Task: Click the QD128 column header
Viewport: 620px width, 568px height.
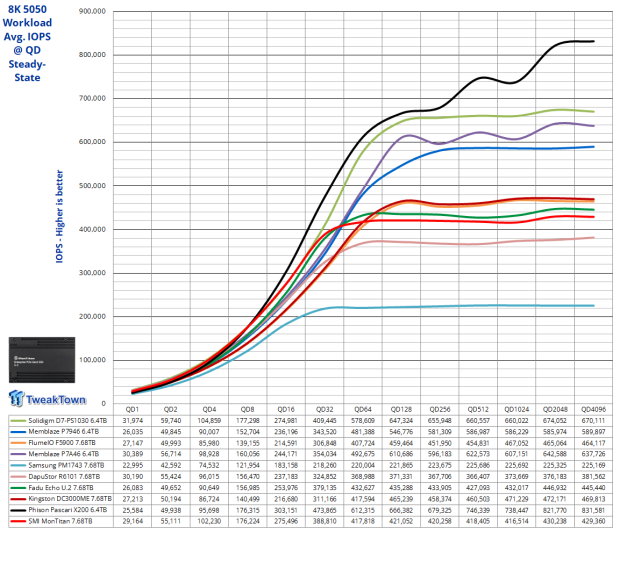Action: tap(401, 409)
